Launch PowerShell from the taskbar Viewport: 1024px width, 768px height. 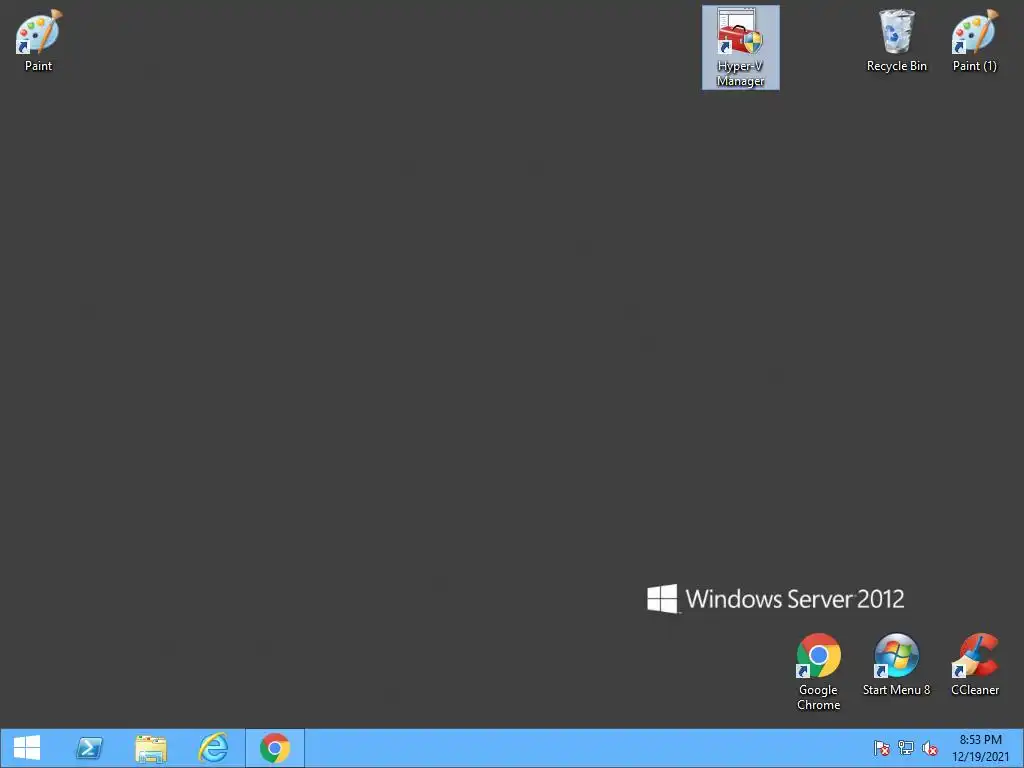point(89,748)
